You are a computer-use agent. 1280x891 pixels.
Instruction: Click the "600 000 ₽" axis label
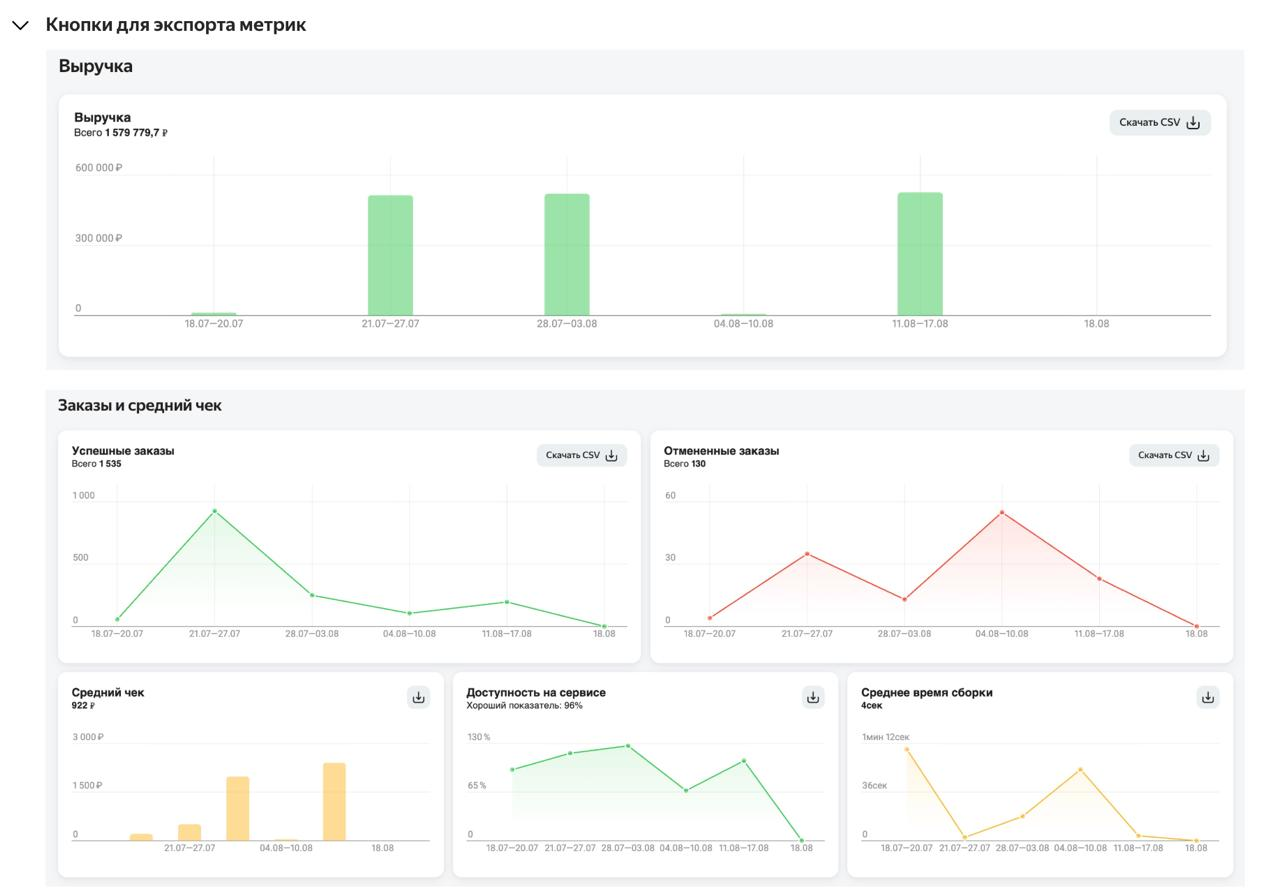[x=98, y=168]
